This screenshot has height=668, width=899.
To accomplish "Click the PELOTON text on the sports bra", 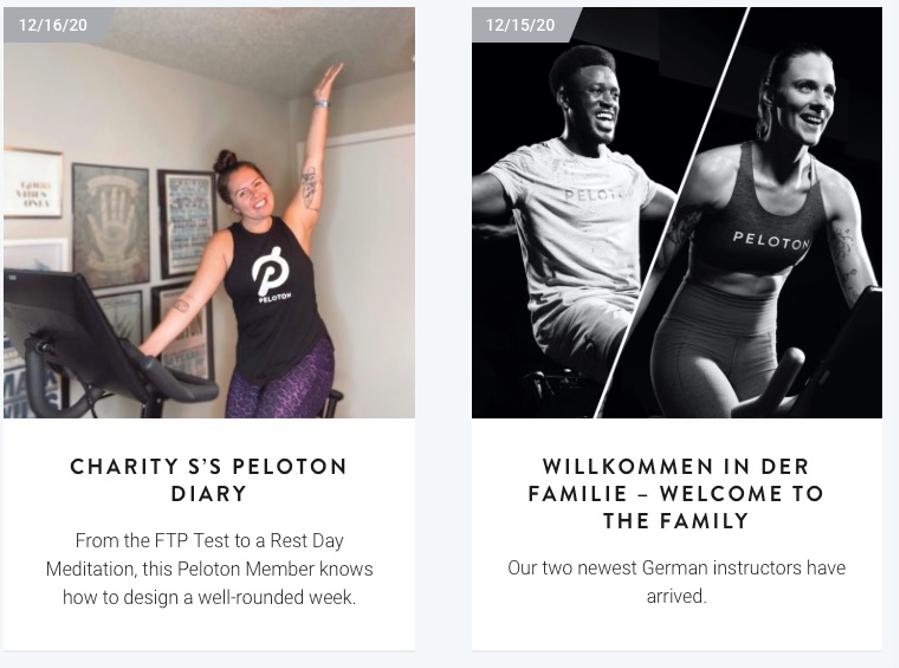I will (x=770, y=241).
